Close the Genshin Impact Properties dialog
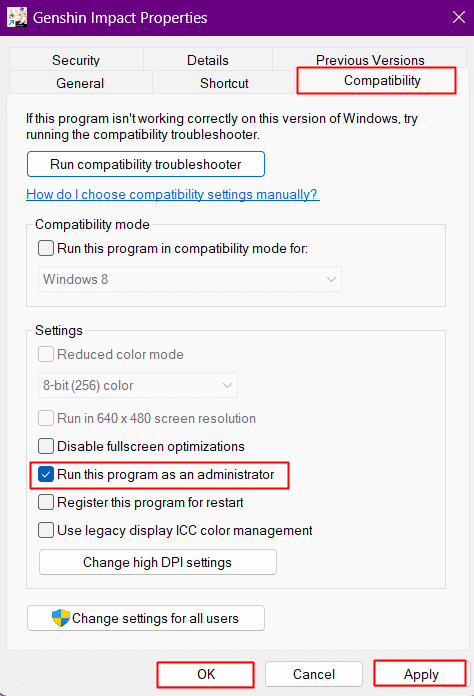Image resolution: width=474 pixels, height=696 pixels. pyautogui.click(x=458, y=17)
